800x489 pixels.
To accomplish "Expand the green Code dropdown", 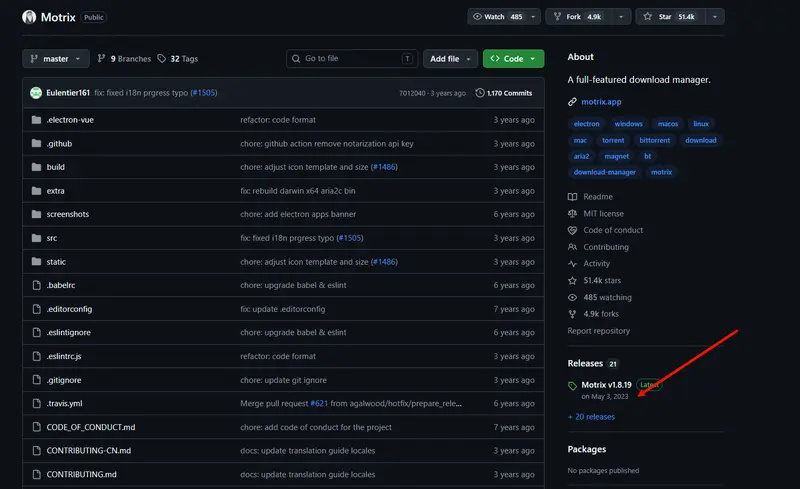I will coord(513,59).
